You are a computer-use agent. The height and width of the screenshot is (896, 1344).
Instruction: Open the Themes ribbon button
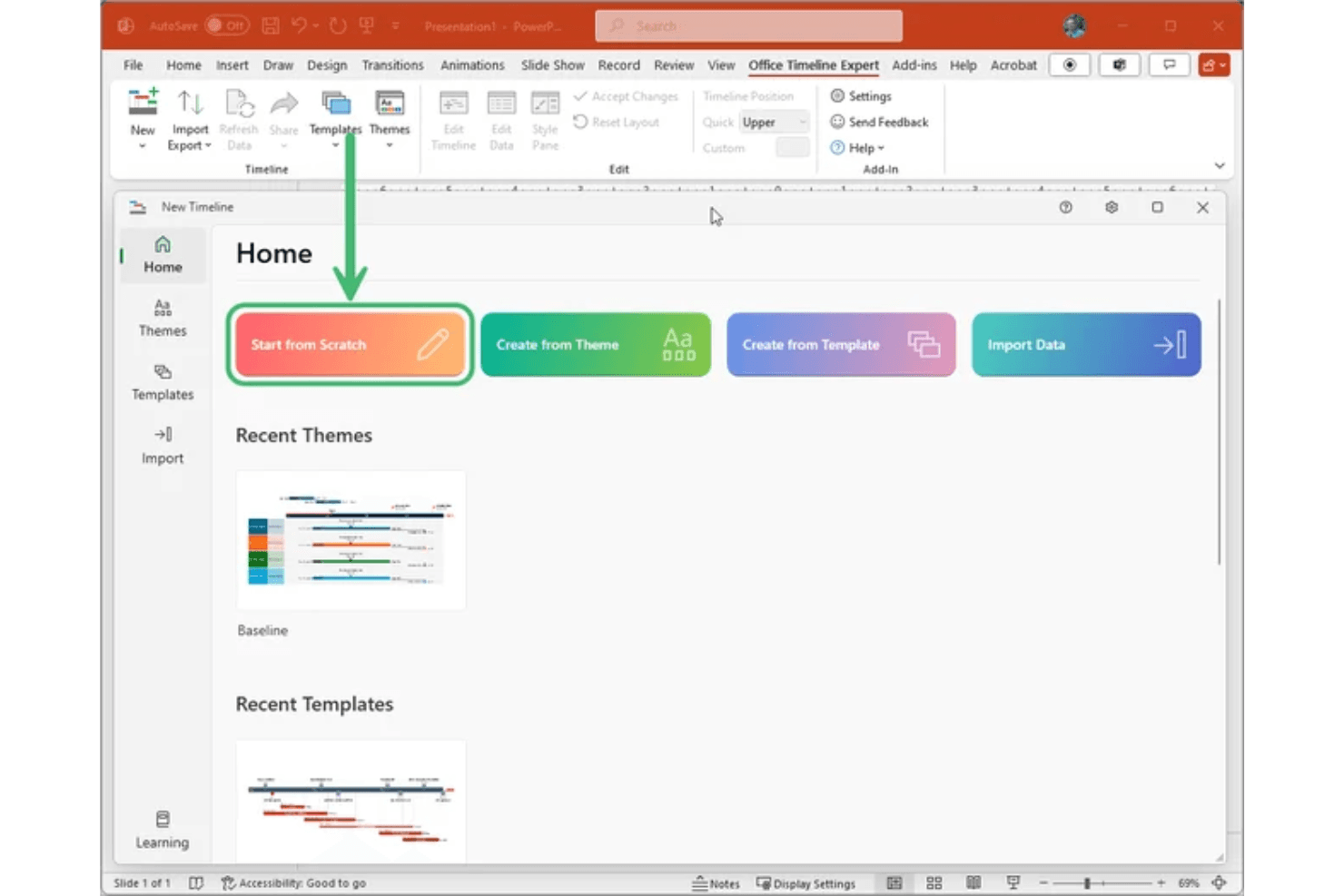tap(390, 119)
